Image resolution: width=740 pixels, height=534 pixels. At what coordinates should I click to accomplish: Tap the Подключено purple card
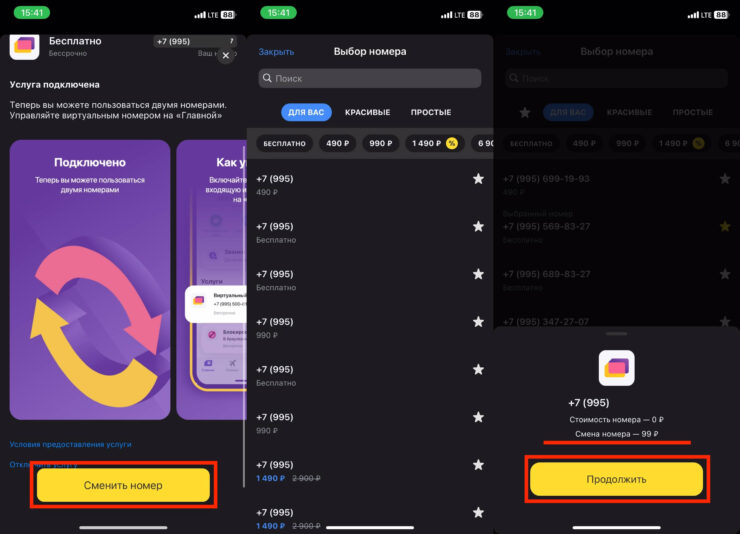(90, 280)
